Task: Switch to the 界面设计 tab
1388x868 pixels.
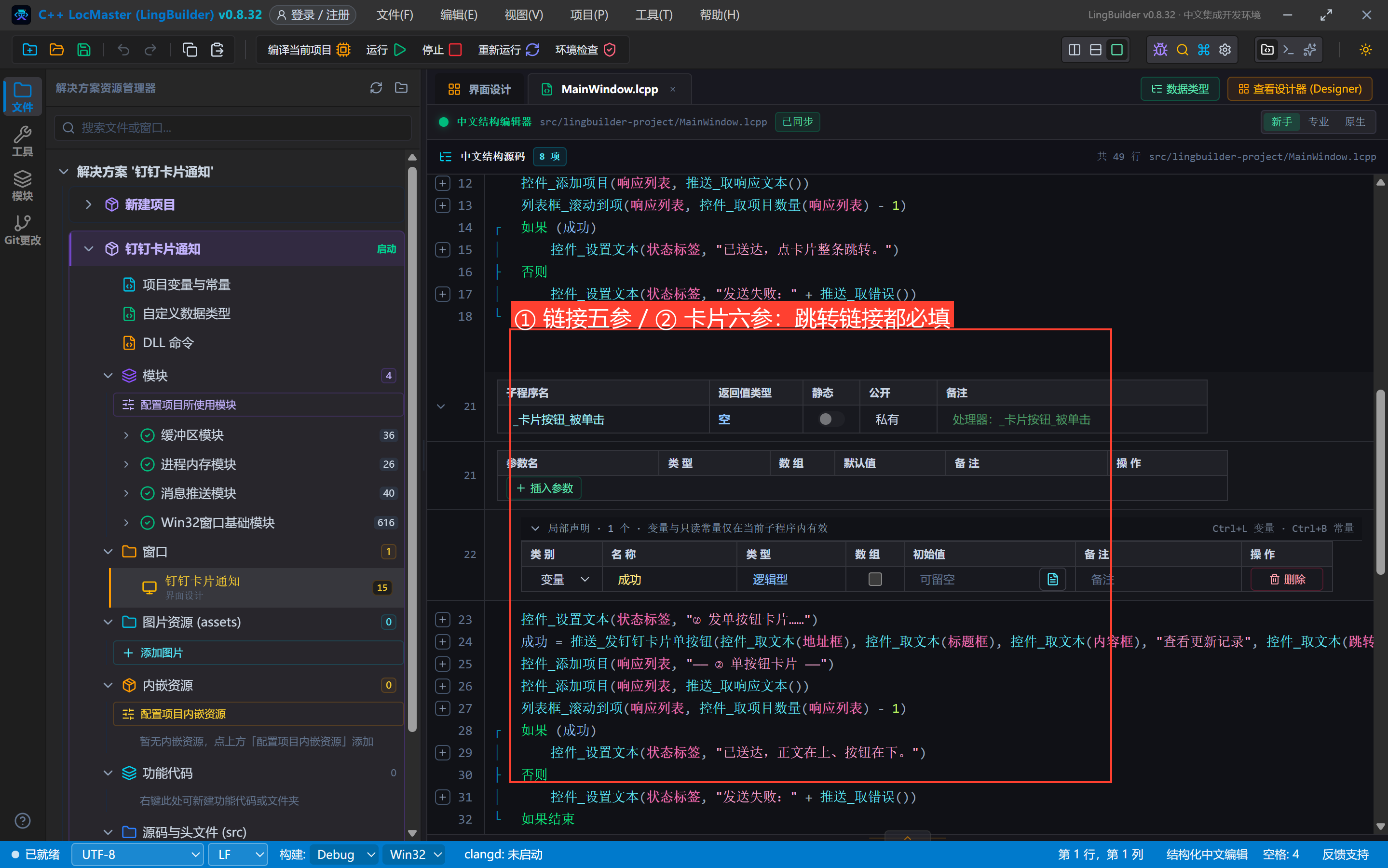Action: 479,89
